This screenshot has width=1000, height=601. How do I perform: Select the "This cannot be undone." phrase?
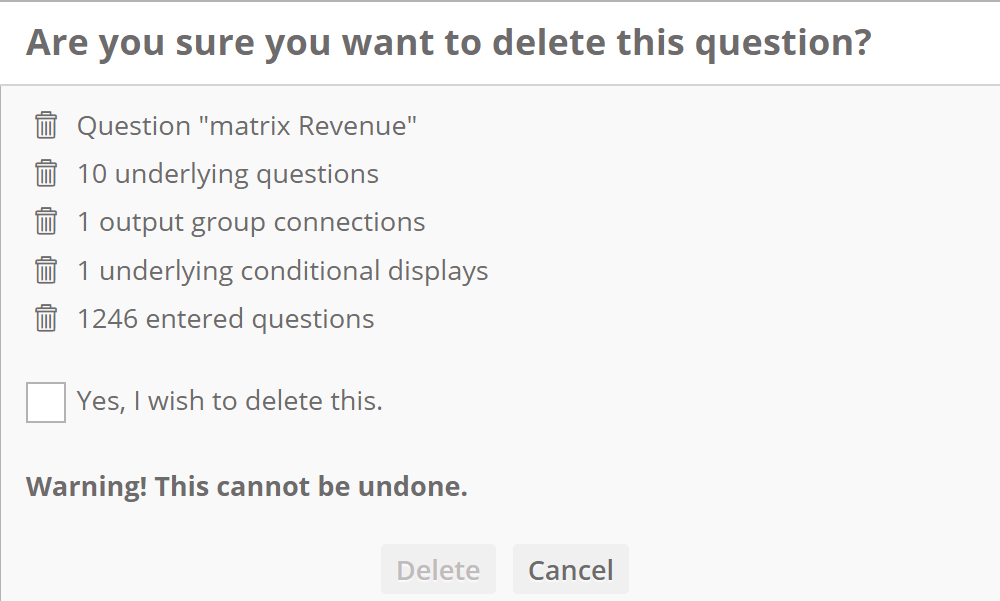tap(311, 487)
